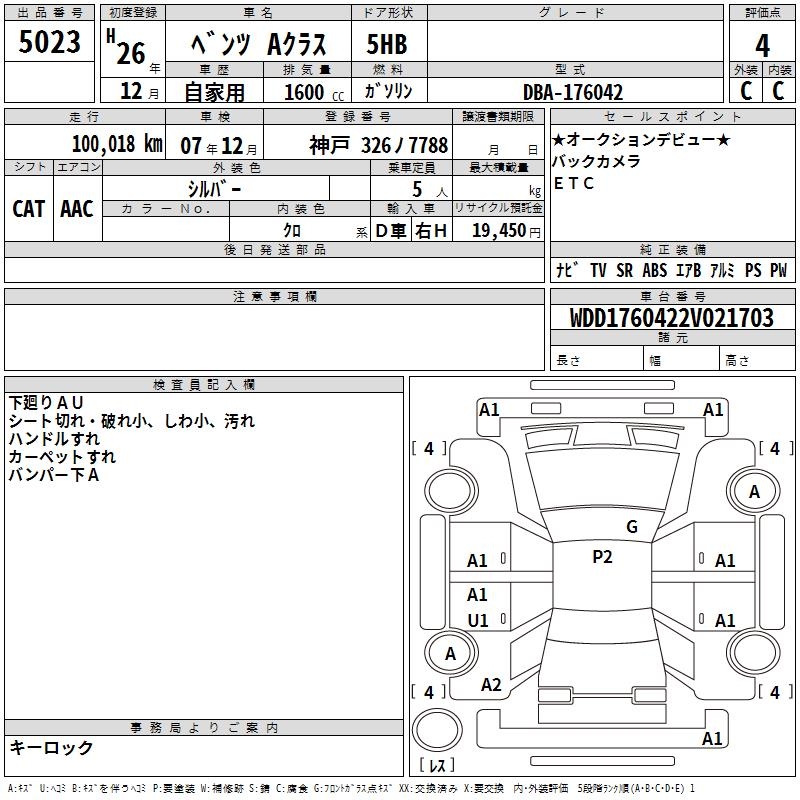This screenshot has height=800, width=800.
Task: Click the CAT shift type cell
Action: 29,208
